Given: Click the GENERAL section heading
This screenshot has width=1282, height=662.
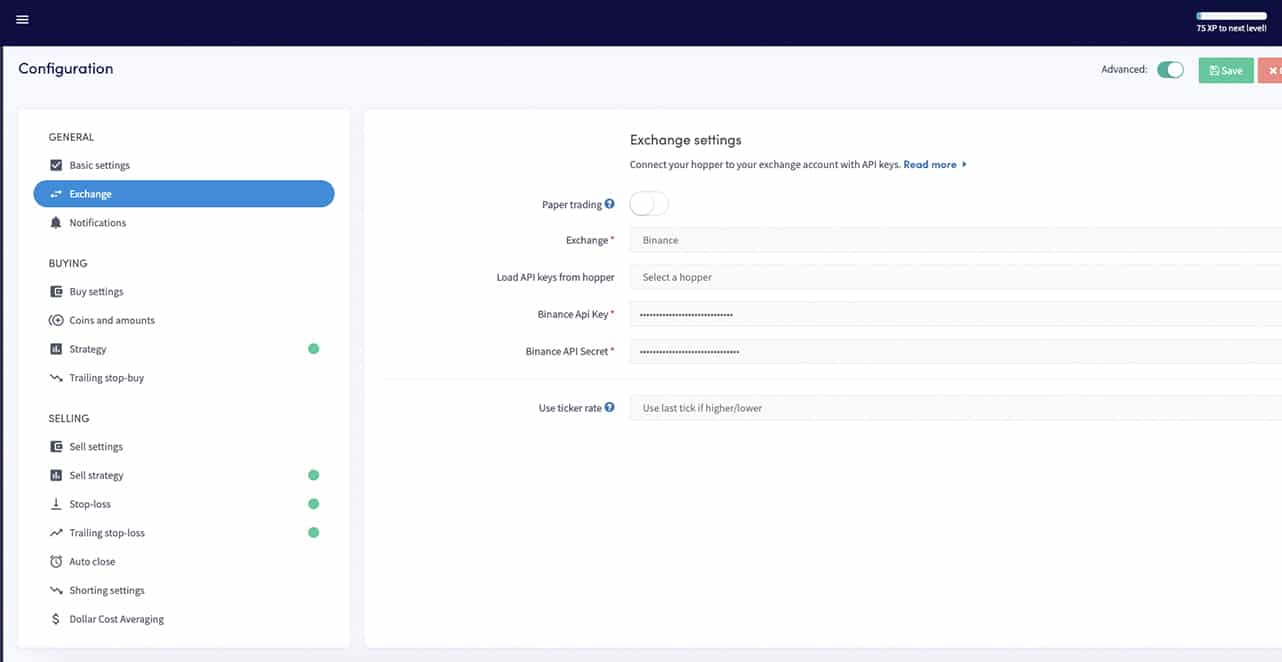Looking at the screenshot, I should (x=71, y=137).
